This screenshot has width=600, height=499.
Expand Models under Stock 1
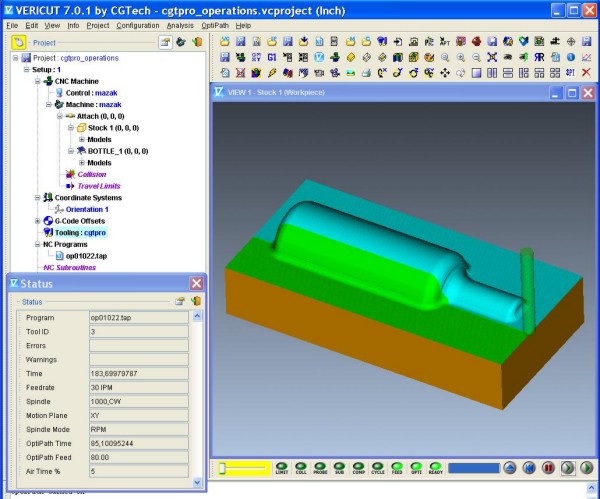pyautogui.click(x=82, y=139)
